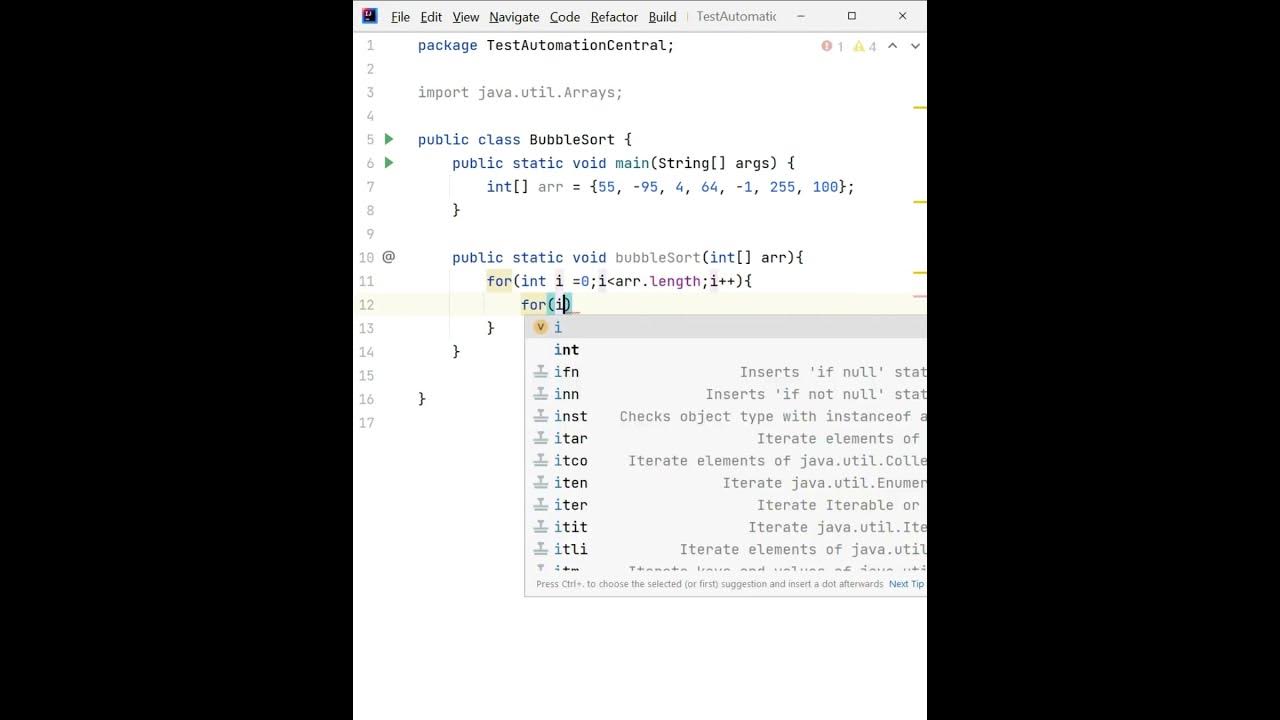1280x720 pixels.
Task: Click the template icon beside 'itli'
Action: (540, 549)
